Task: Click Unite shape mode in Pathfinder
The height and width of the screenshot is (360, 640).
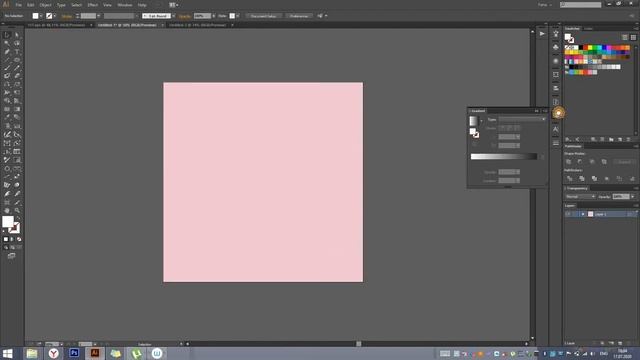Action: [x=569, y=162]
